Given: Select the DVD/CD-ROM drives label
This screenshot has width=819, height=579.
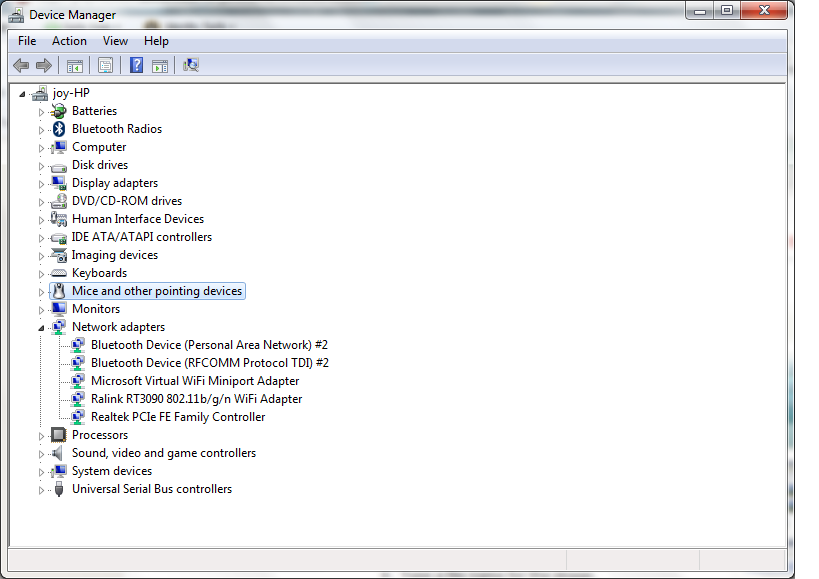Looking at the screenshot, I should (127, 201).
